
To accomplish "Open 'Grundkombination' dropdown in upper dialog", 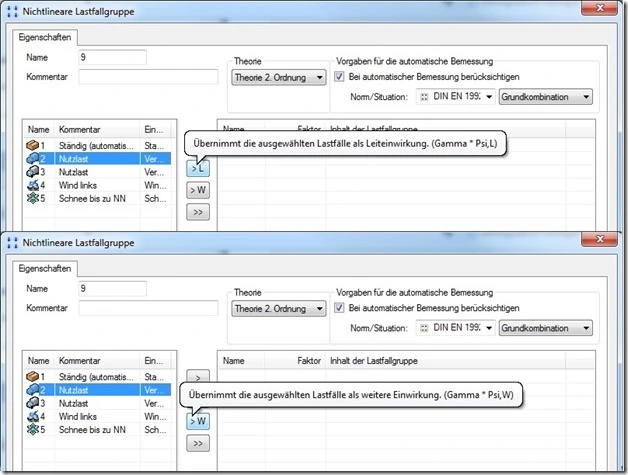I will coord(545,97).
